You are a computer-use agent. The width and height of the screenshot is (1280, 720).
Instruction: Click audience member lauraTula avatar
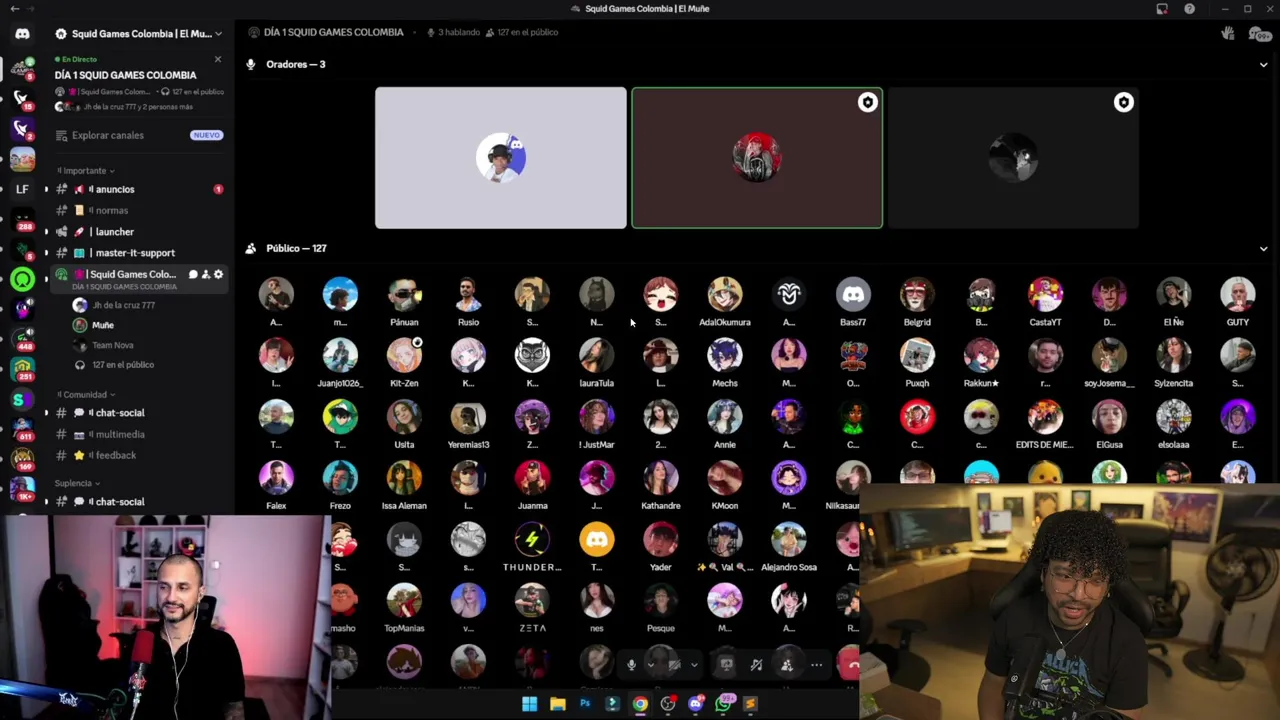[597, 355]
